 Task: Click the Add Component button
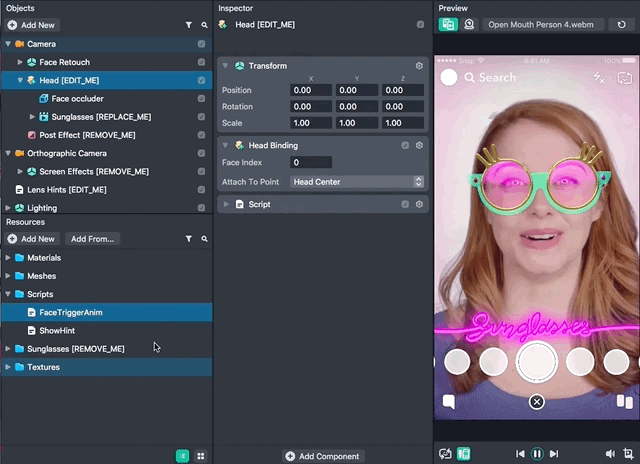pos(322,456)
